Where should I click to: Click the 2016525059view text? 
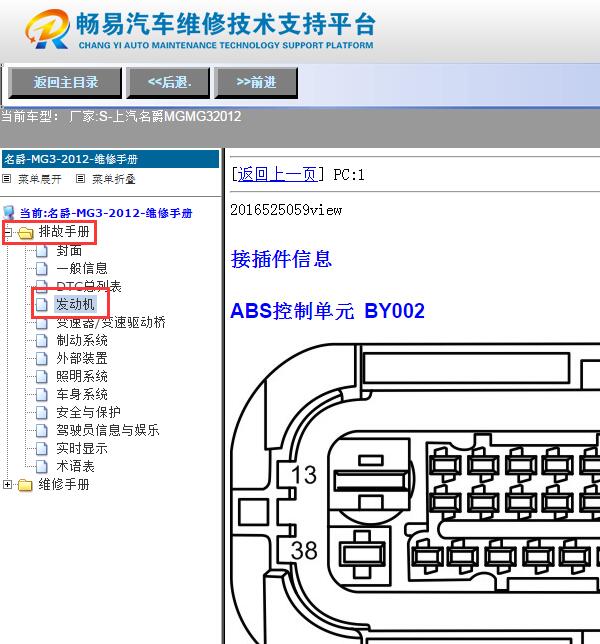pos(286,210)
